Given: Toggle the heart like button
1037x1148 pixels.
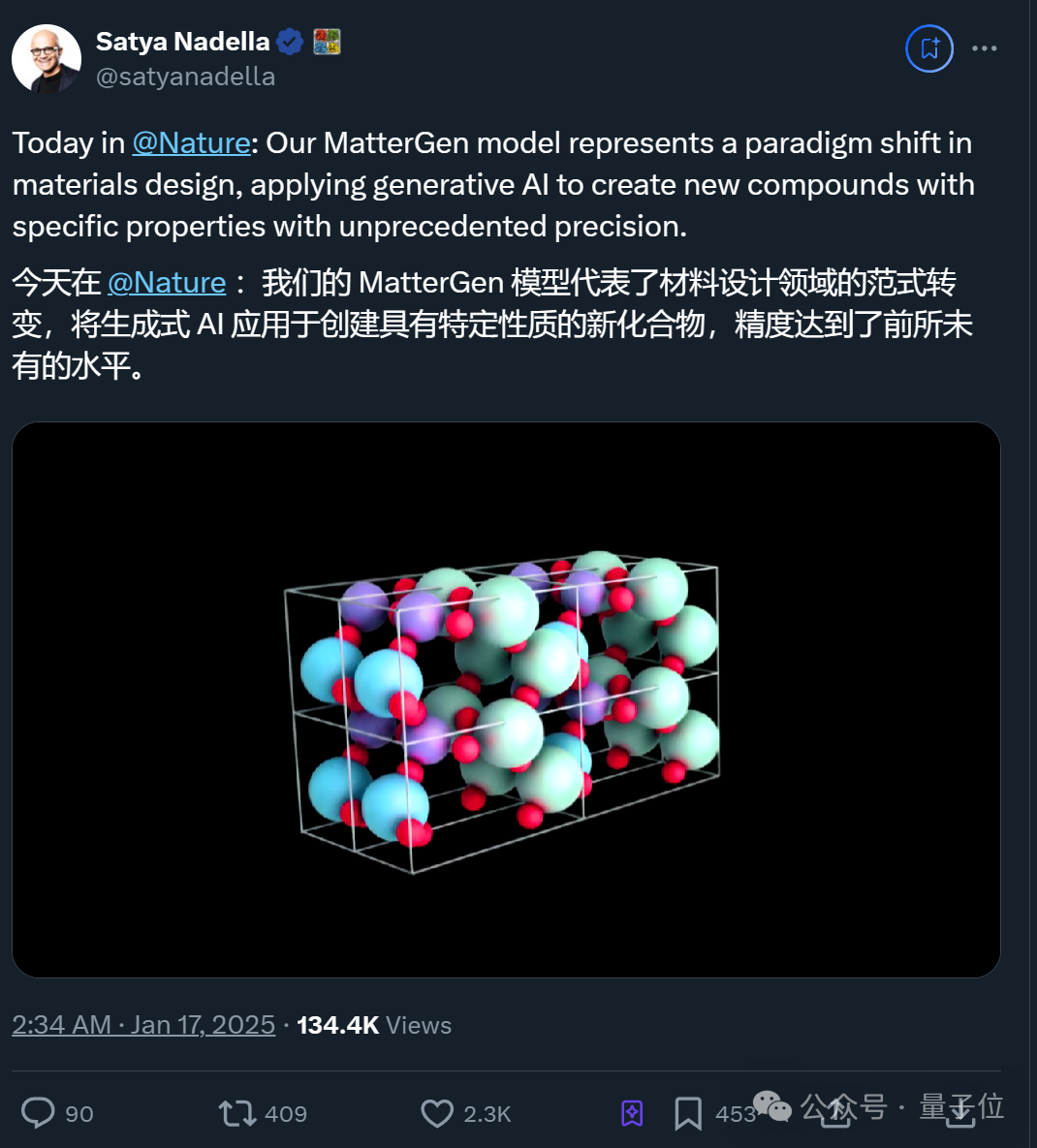Looking at the screenshot, I should coord(437,1113).
